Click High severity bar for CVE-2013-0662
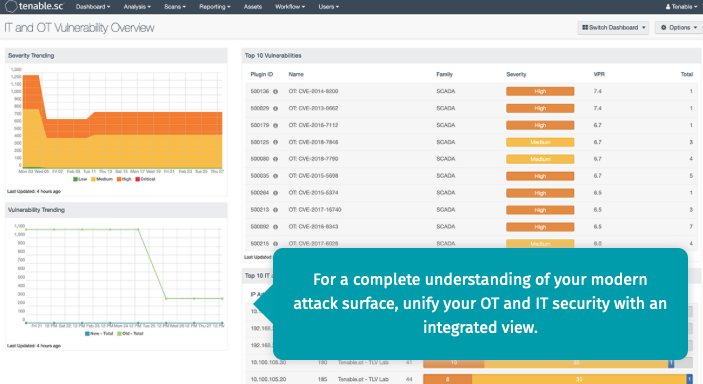The width and height of the screenshot is (703, 384). point(540,109)
